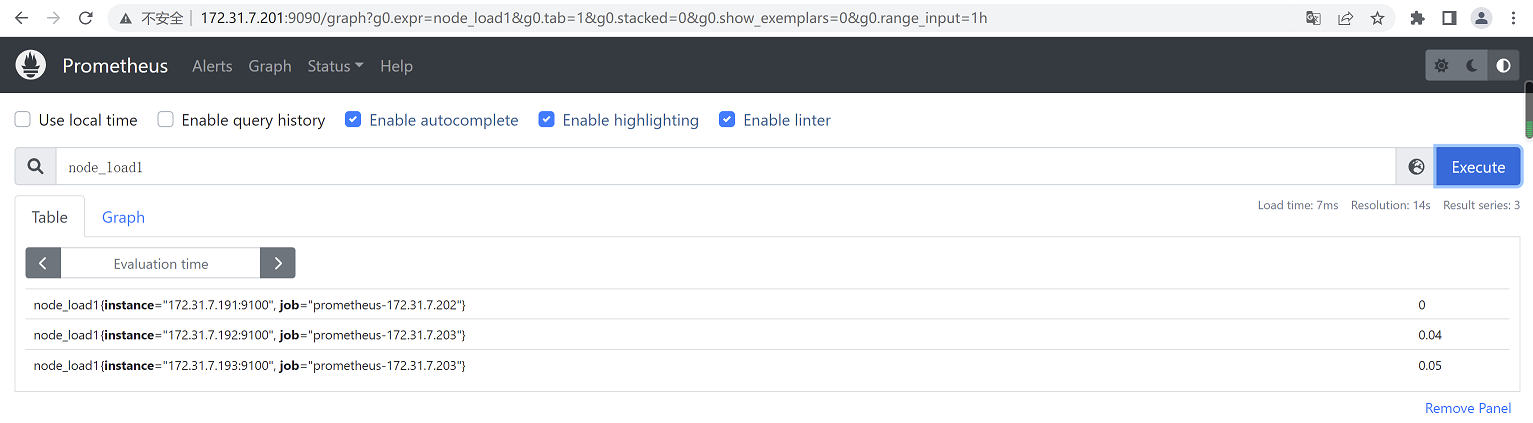The height and width of the screenshot is (423, 1533).
Task: Switch to light theme sun icon
Action: pos(1441,66)
